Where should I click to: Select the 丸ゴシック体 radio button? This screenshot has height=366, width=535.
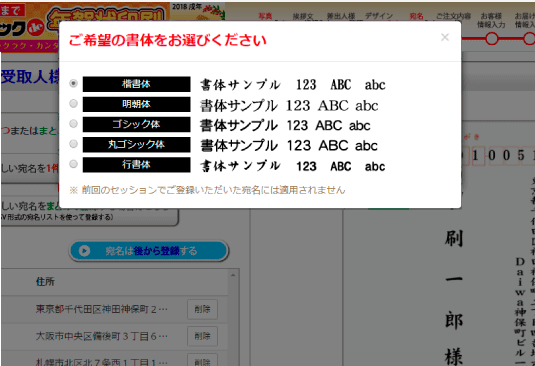(x=73, y=144)
